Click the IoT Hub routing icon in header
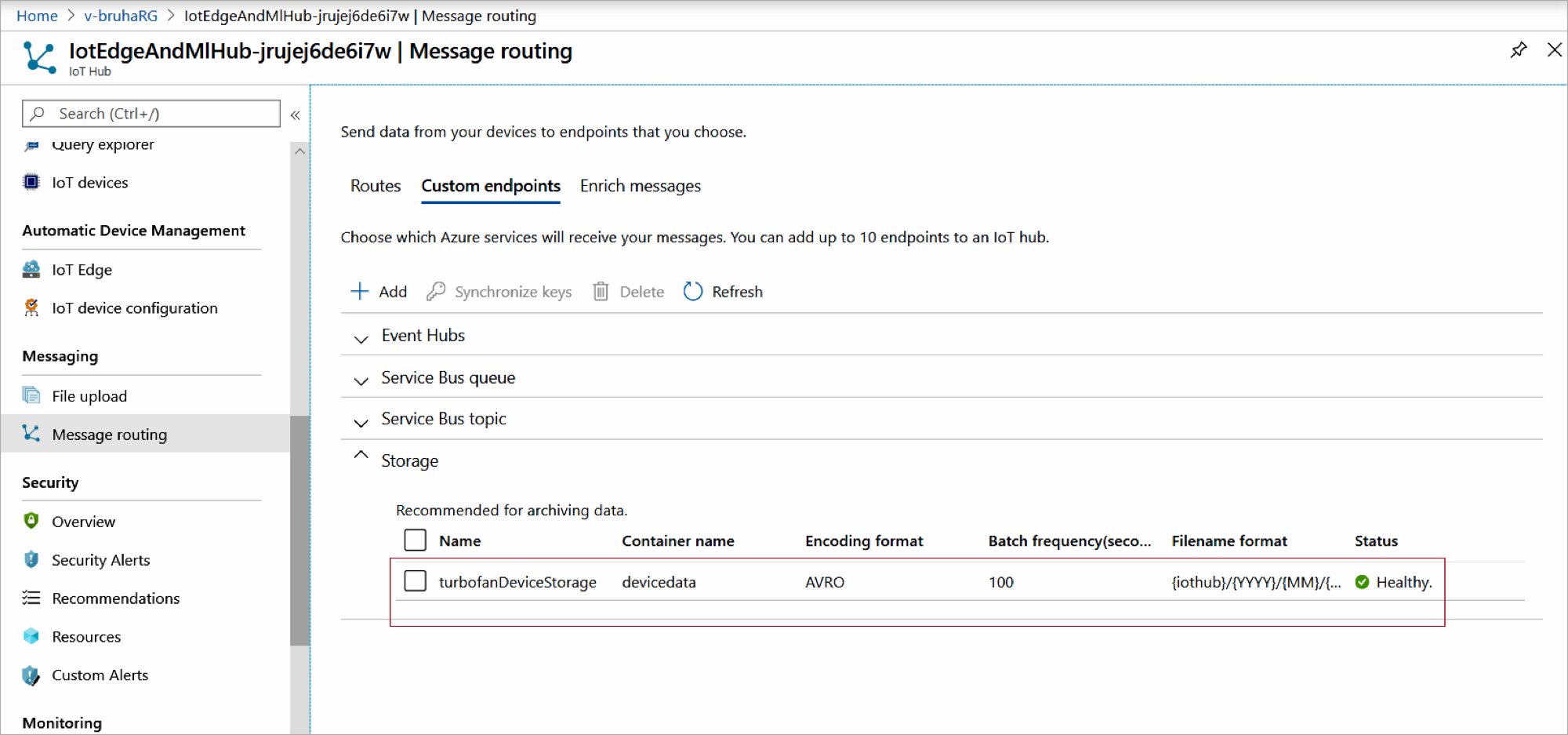 [39, 57]
